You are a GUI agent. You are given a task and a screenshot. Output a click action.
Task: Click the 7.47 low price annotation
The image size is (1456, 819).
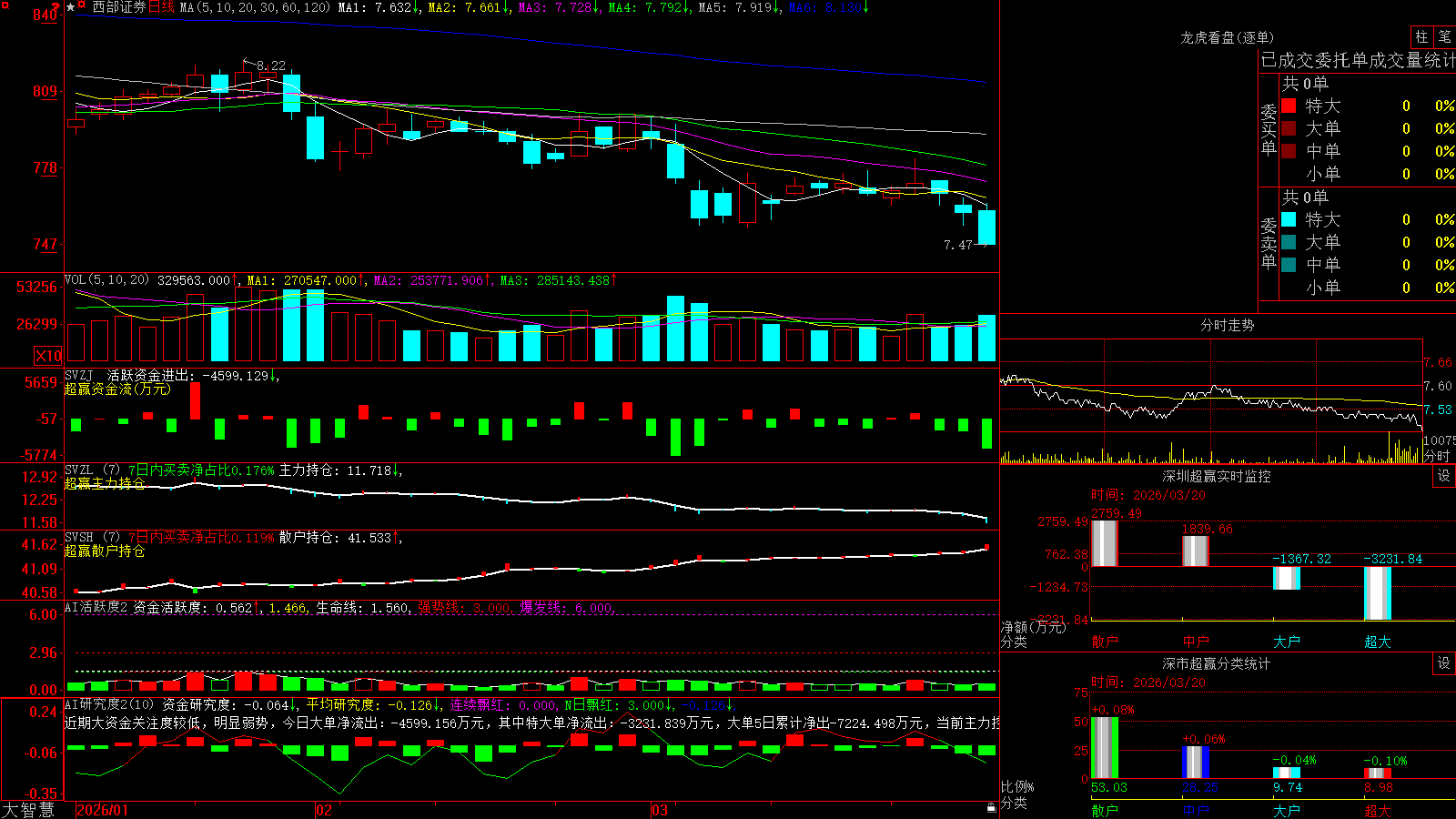[x=958, y=245]
